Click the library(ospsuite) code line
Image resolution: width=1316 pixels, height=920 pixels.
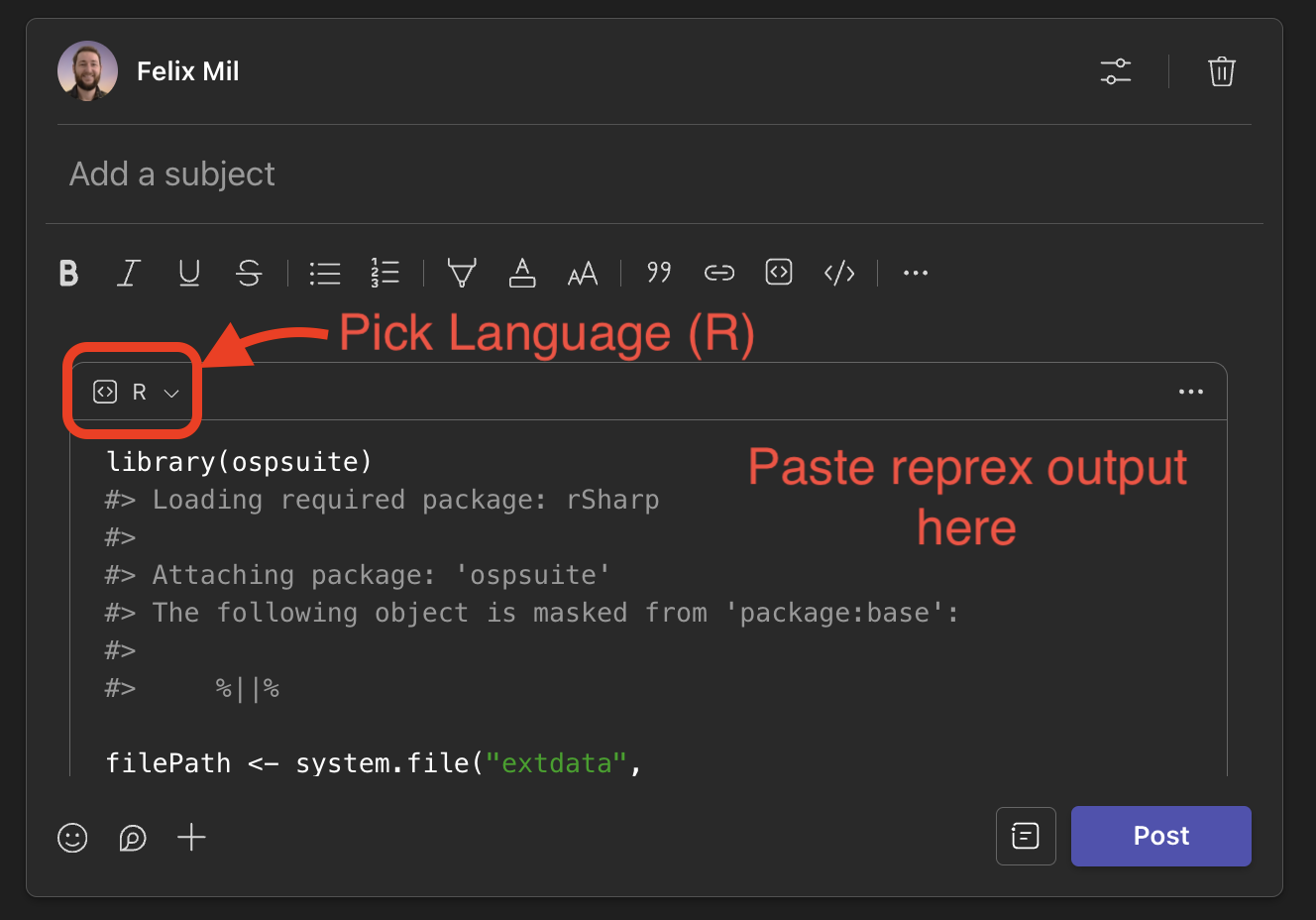(239, 462)
